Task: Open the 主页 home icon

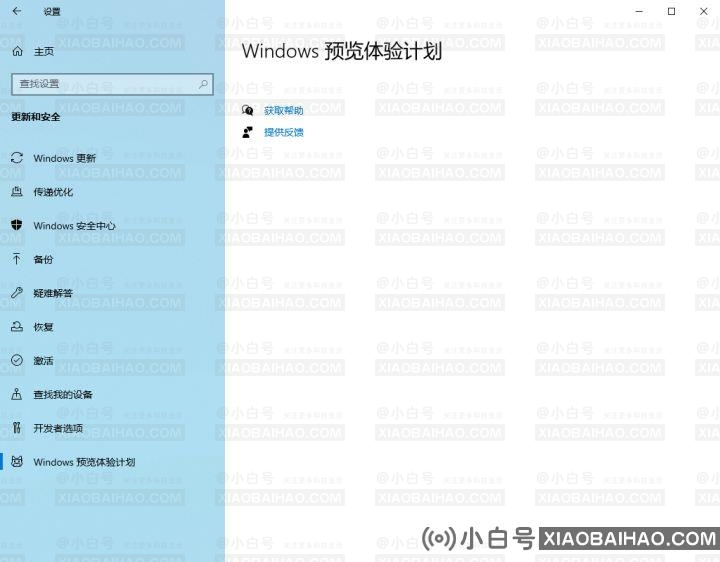Action: [x=17, y=51]
